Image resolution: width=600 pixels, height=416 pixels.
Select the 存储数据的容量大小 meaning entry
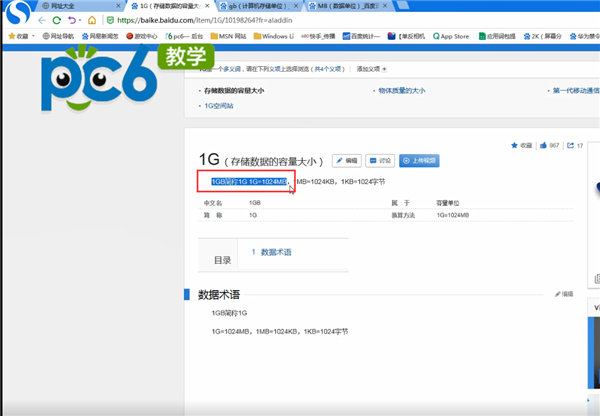coord(234,91)
